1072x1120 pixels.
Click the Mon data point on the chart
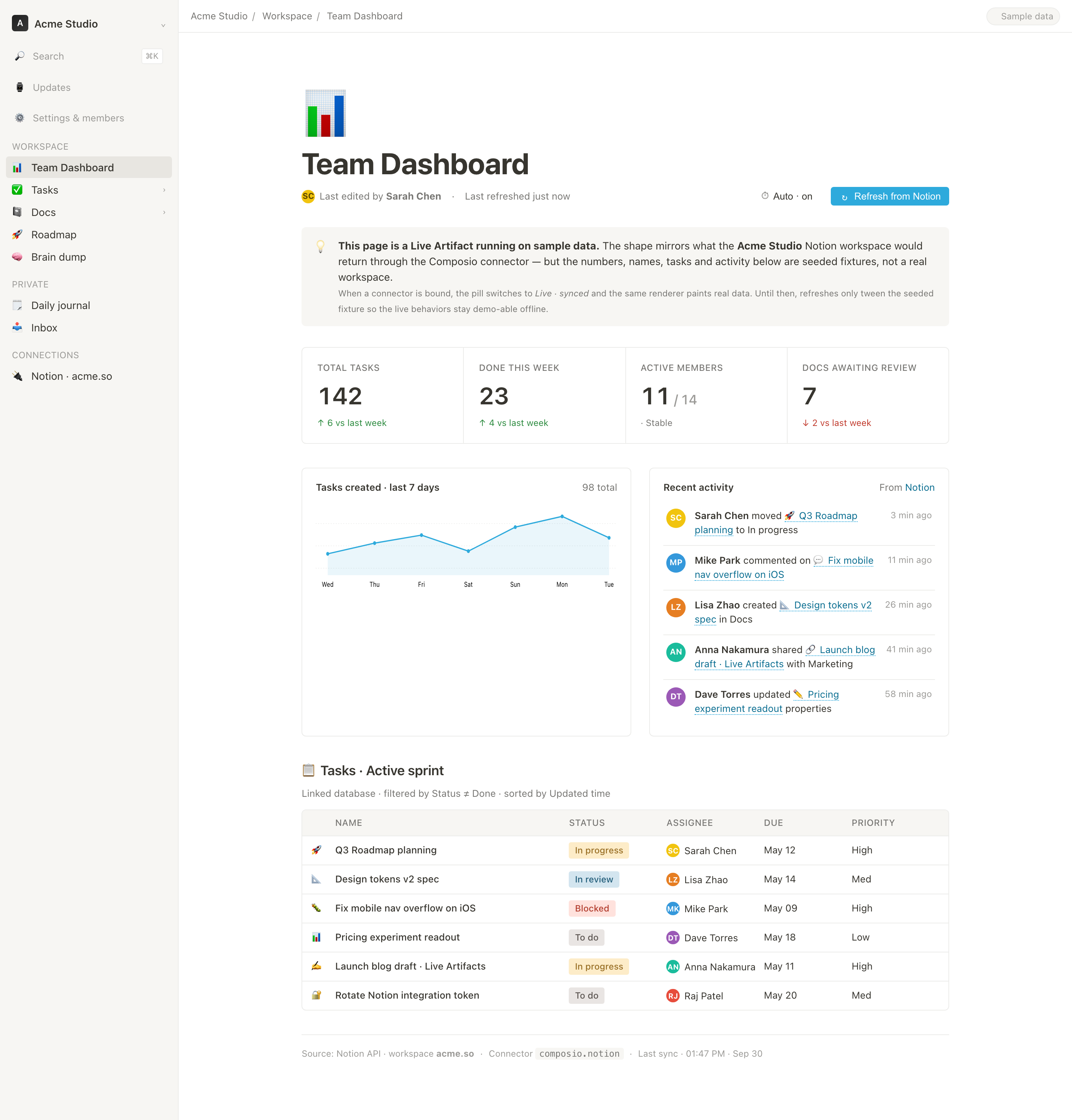[x=562, y=516]
